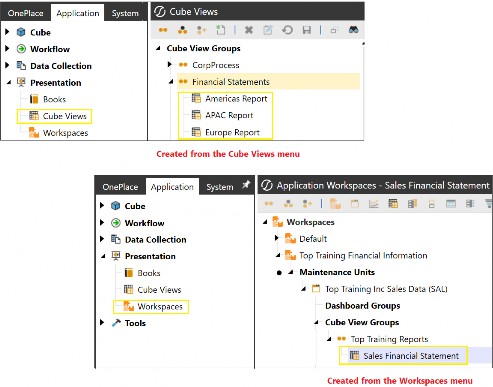Click the circular undo arrow in Cube Views toolbar
This screenshot has height=387, width=493.
tap(287, 30)
